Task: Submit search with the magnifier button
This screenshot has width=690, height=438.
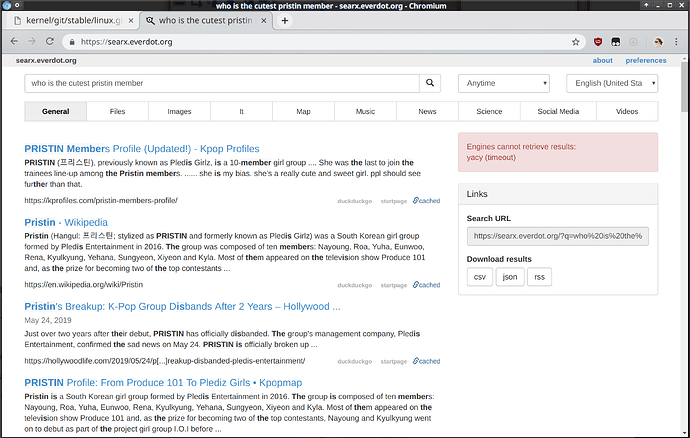Action: click(430, 83)
